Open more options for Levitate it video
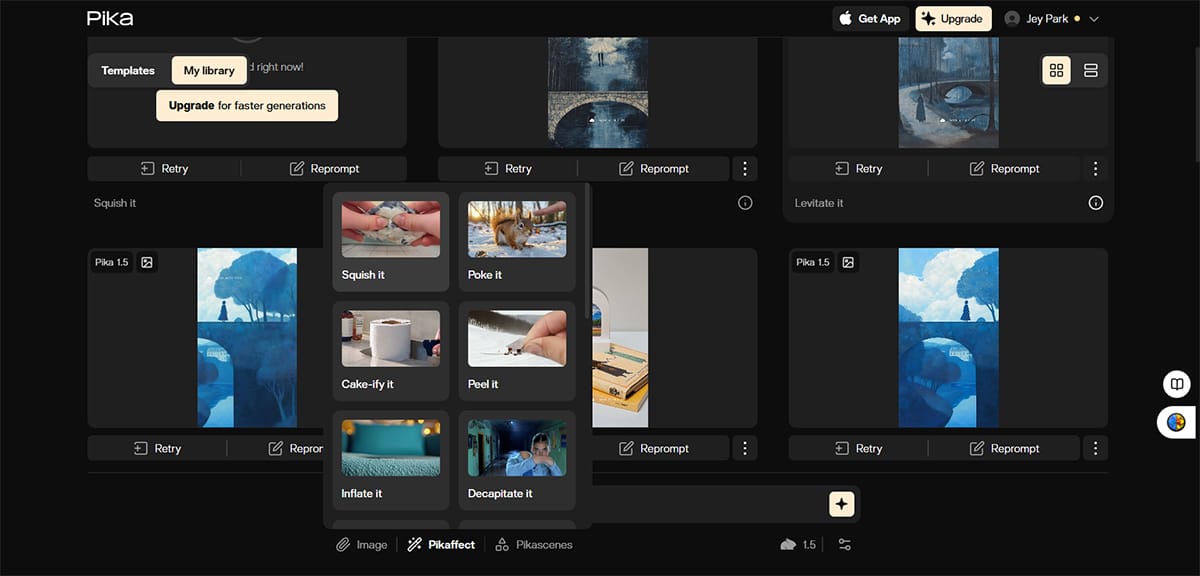 pos(1096,168)
